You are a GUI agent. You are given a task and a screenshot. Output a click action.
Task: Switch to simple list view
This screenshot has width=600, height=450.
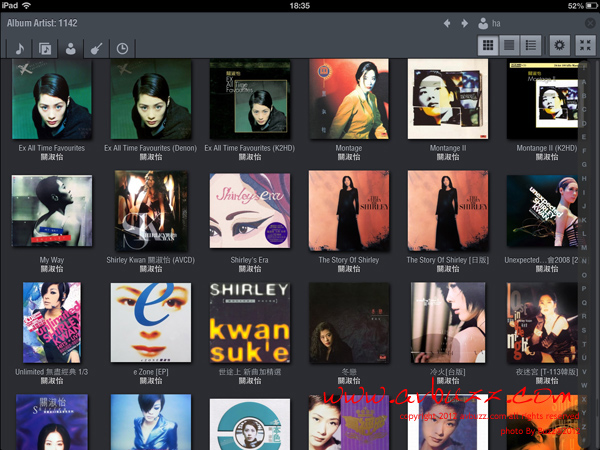(509, 45)
